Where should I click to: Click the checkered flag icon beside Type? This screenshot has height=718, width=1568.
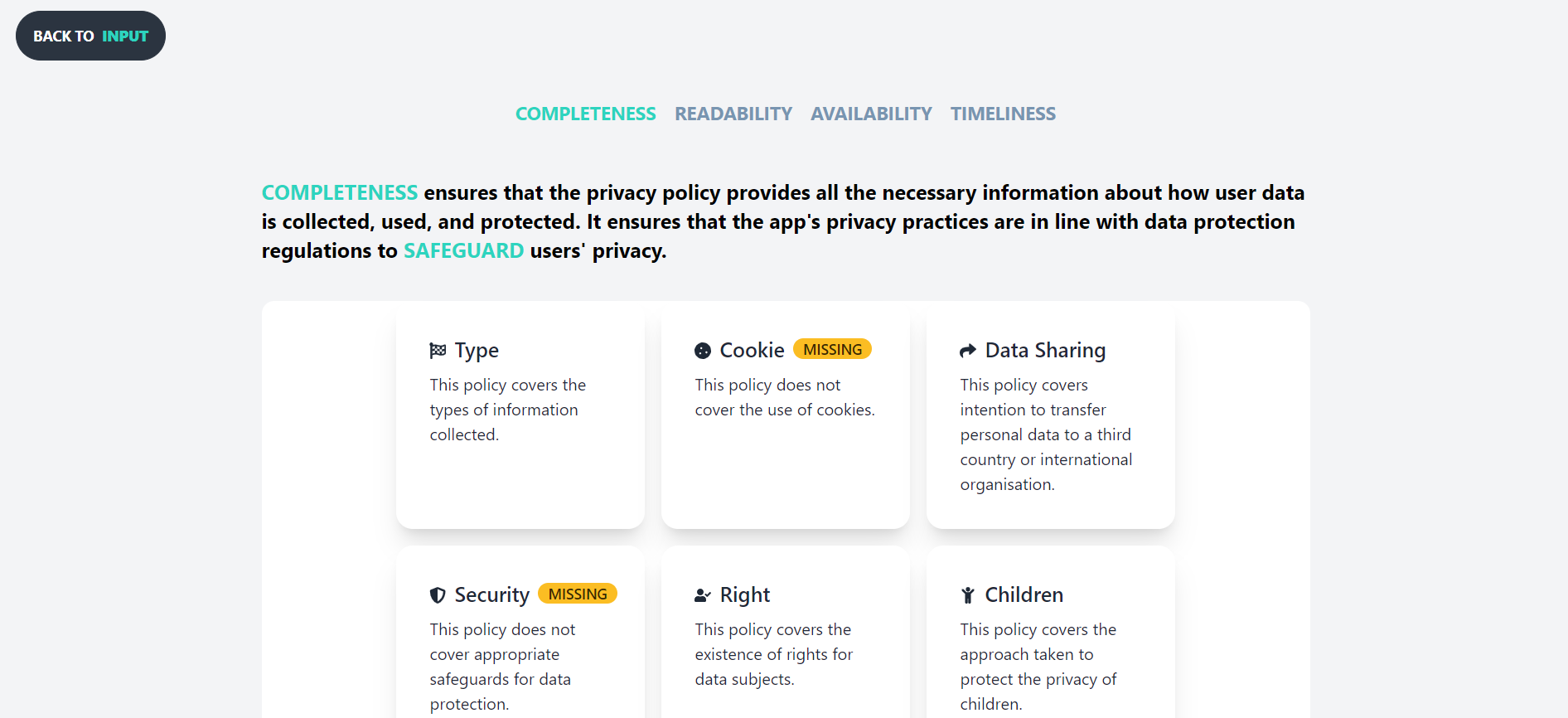tap(438, 351)
